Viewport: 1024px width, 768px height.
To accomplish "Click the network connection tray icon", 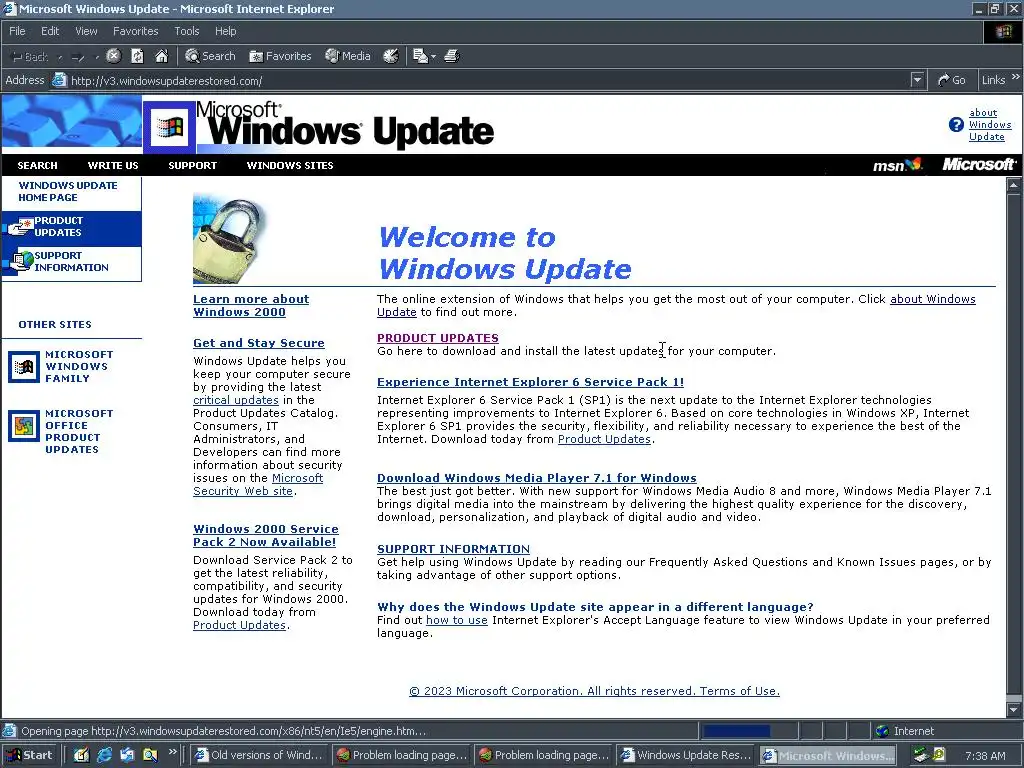I will (x=921, y=755).
